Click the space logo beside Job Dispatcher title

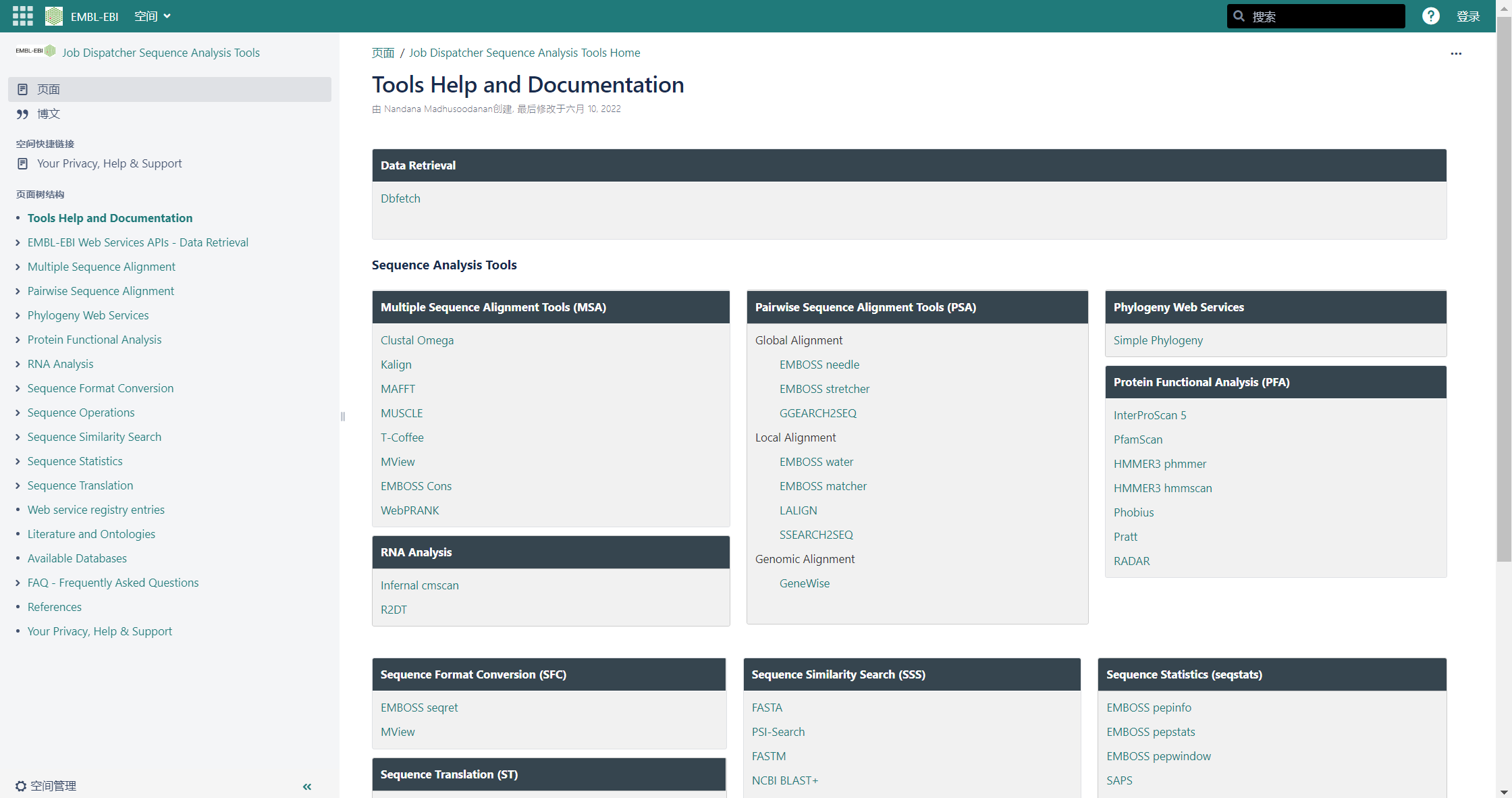35,51
